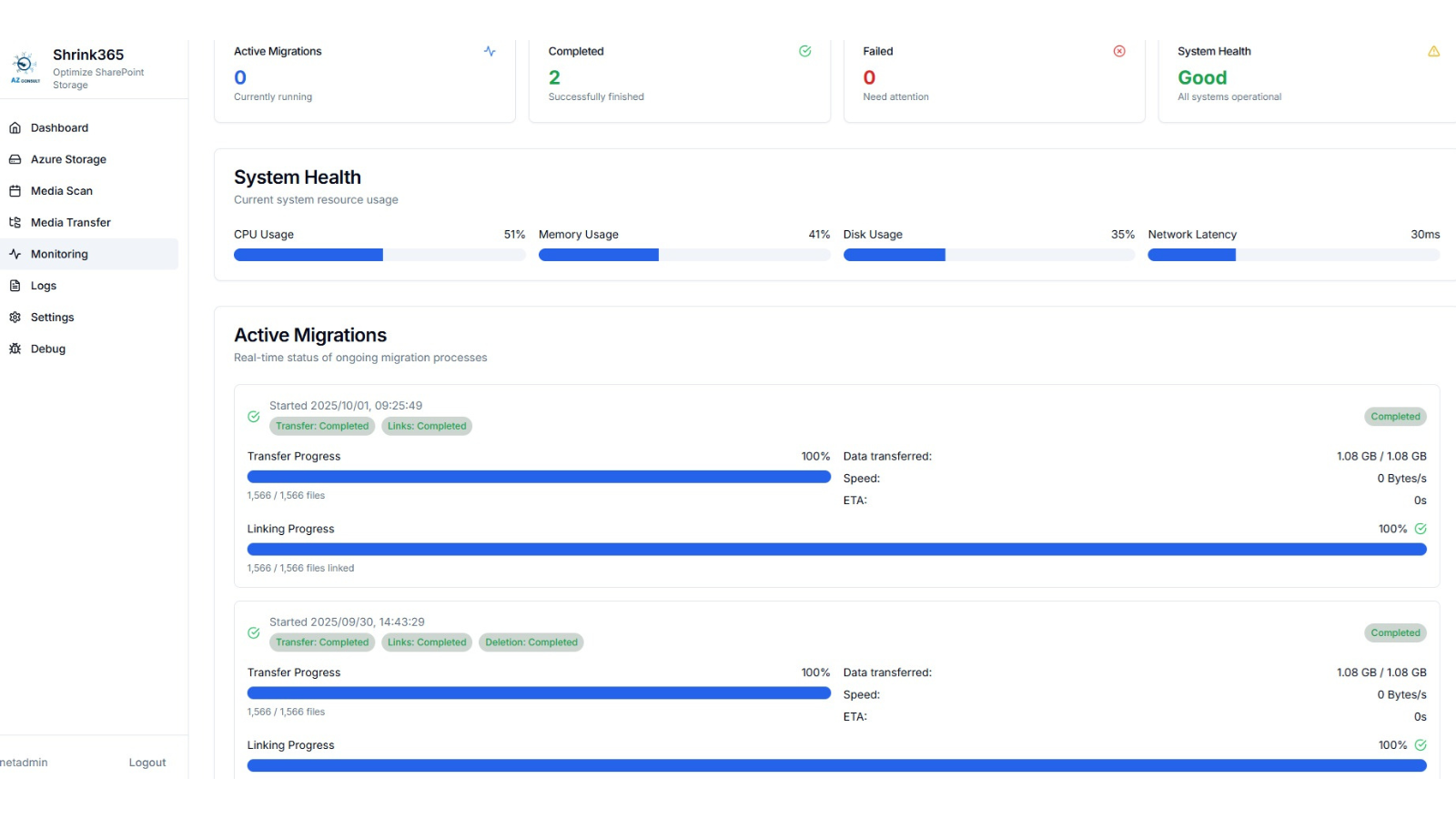Open the Monitoring menu item
The height and width of the screenshot is (819, 1456).
coord(89,254)
